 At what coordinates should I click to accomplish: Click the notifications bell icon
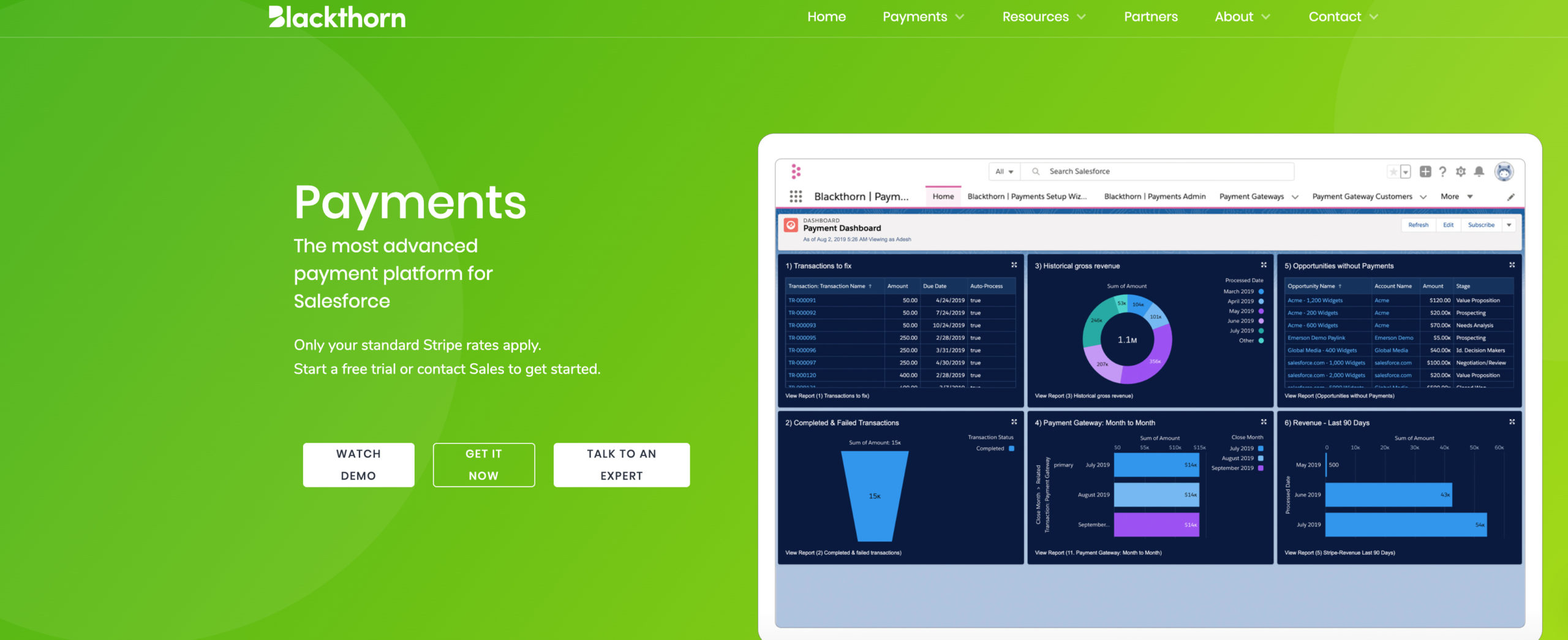[1479, 172]
